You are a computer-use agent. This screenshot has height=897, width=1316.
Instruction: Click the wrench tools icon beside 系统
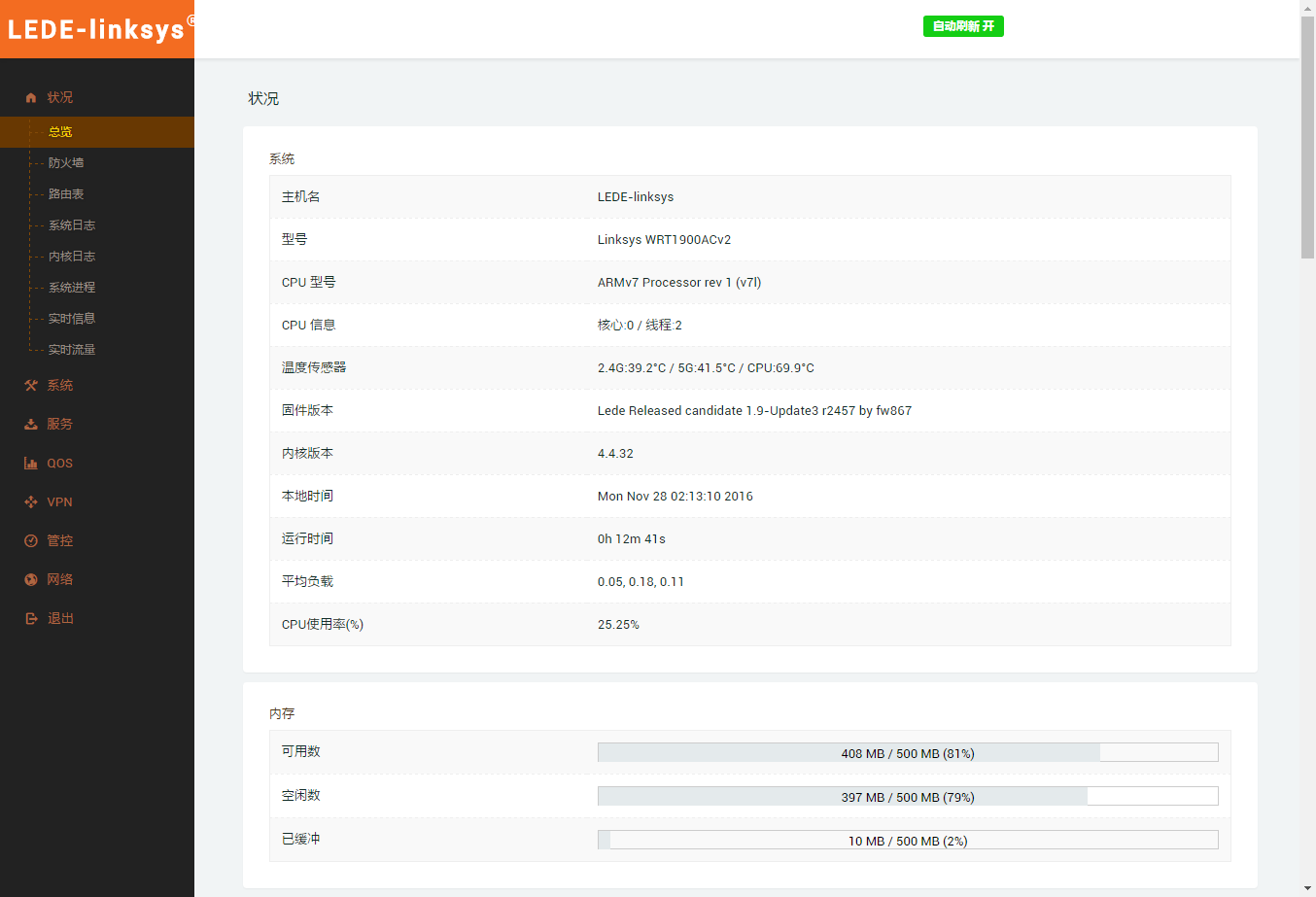click(31, 386)
